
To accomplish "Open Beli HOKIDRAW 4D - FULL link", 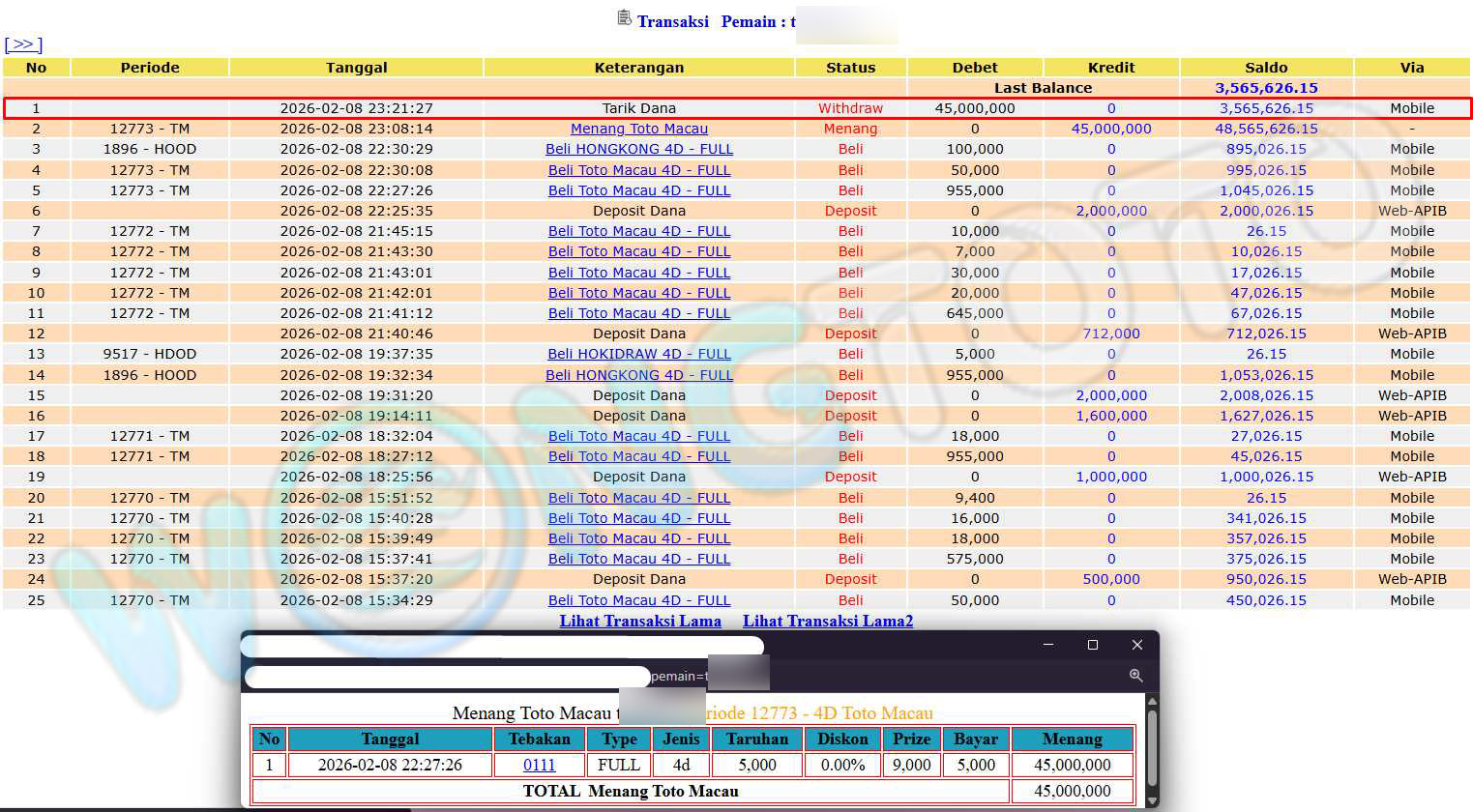I will point(638,354).
